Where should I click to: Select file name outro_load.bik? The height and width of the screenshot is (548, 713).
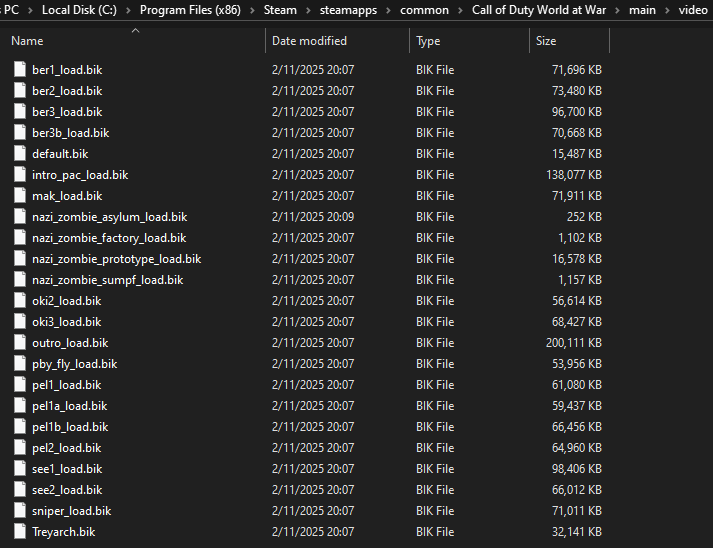[x=70, y=343]
